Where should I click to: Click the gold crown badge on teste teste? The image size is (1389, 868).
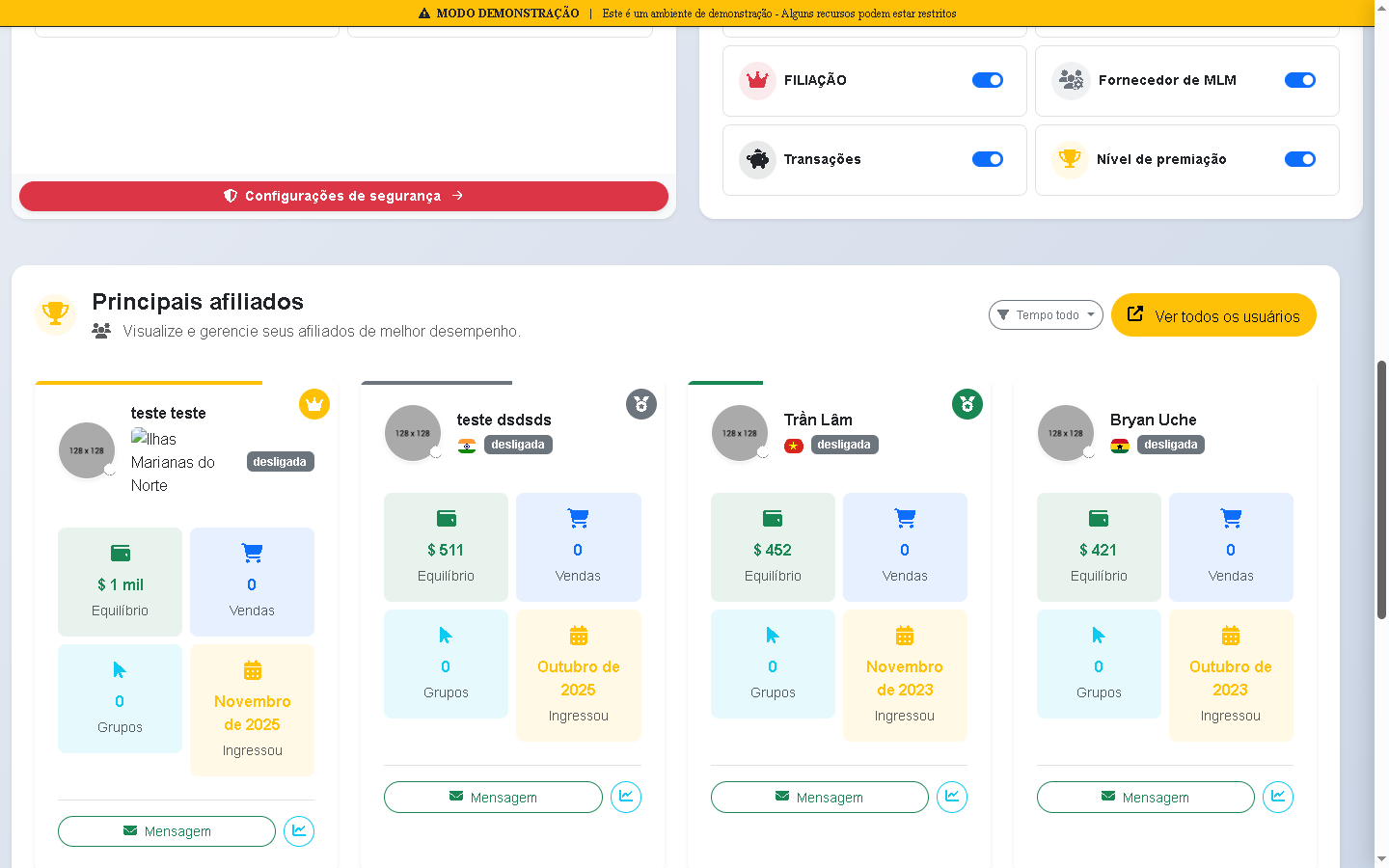(314, 404)
